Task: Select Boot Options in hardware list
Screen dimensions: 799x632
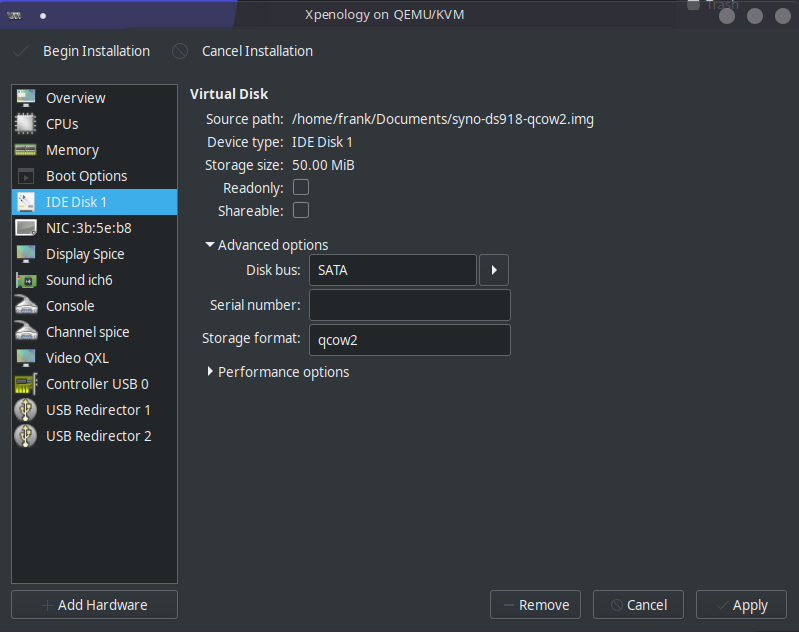Action: point(94,176)
